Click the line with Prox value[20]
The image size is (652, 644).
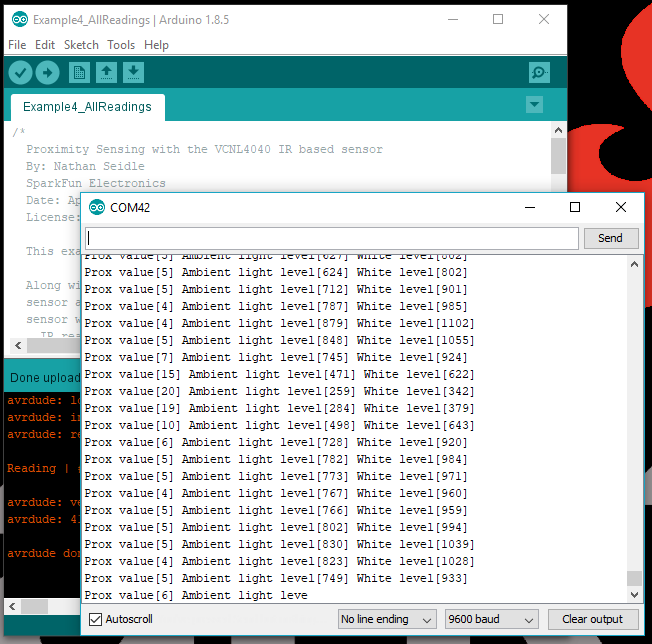pos(279,391)
